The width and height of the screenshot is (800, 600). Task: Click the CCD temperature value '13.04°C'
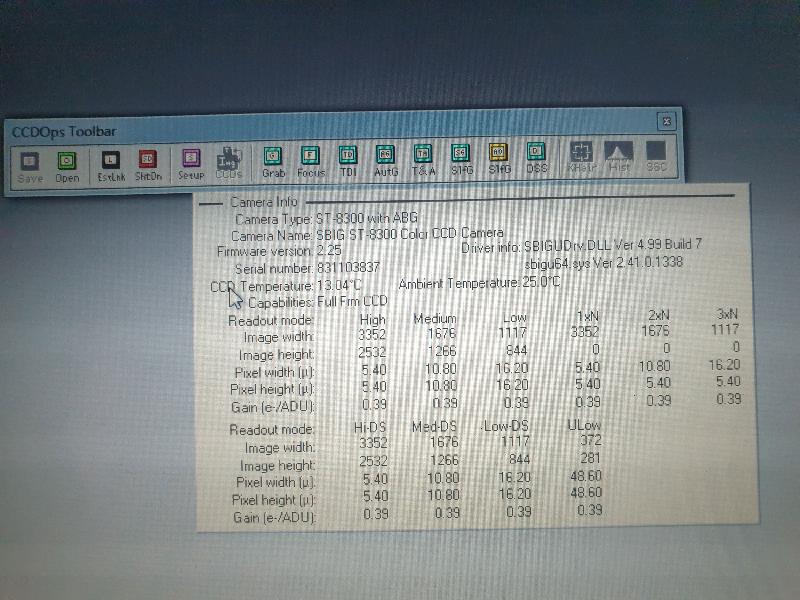click(339, 285)
